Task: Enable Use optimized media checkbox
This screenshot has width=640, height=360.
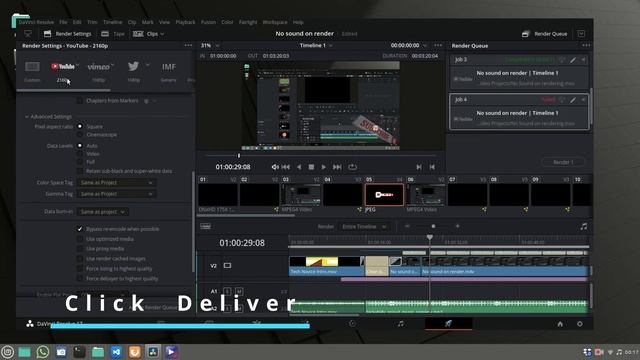Action: pos(80,239)
